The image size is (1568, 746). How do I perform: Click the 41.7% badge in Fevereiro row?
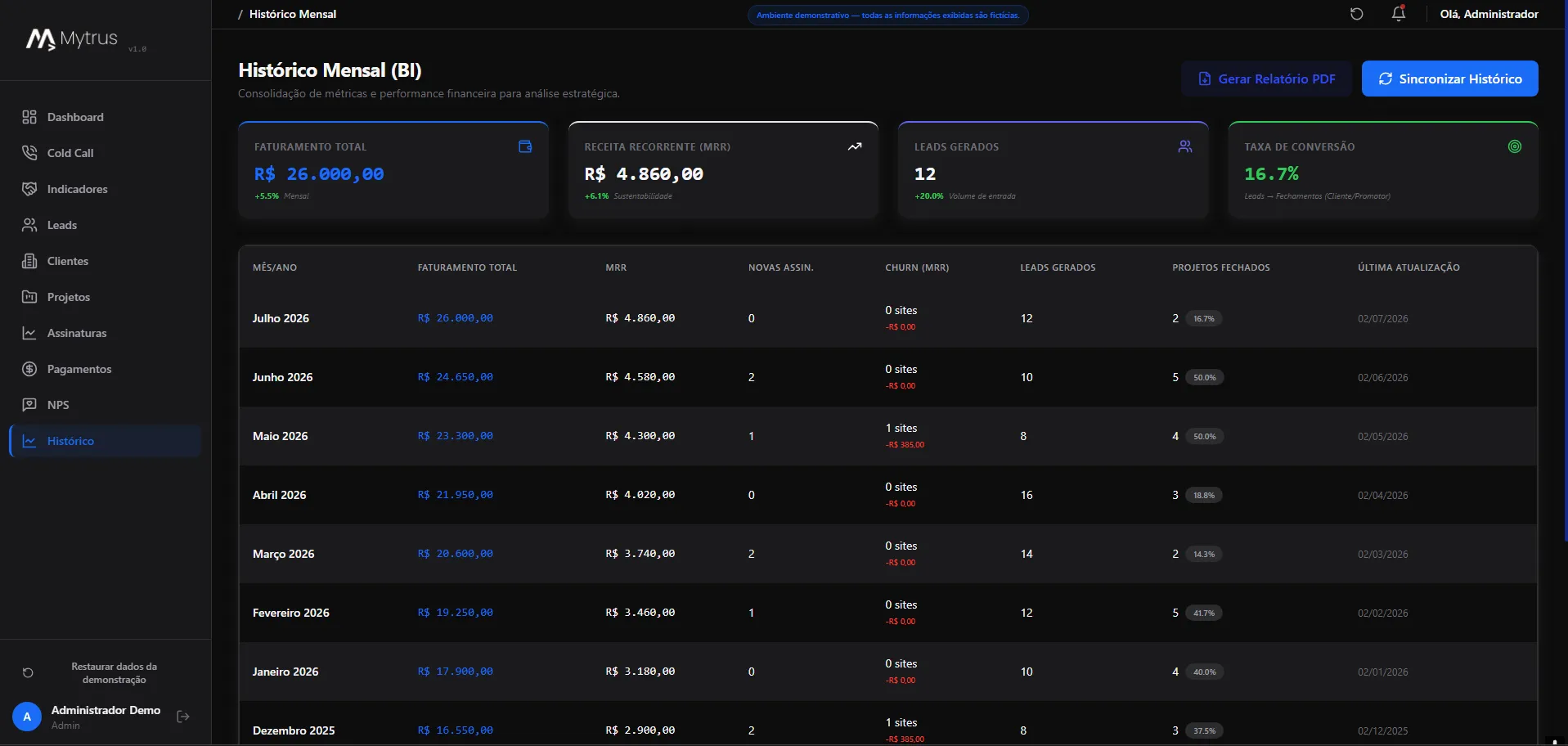1204,613
